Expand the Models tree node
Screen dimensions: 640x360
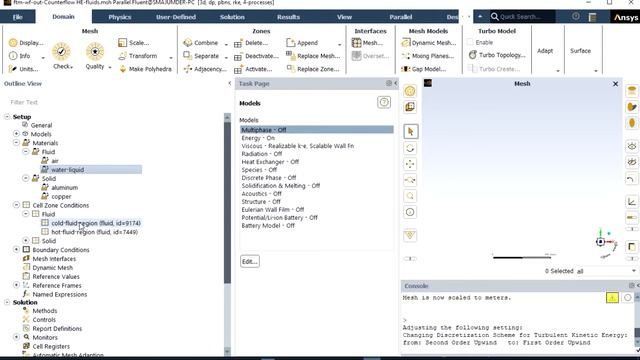16,133
